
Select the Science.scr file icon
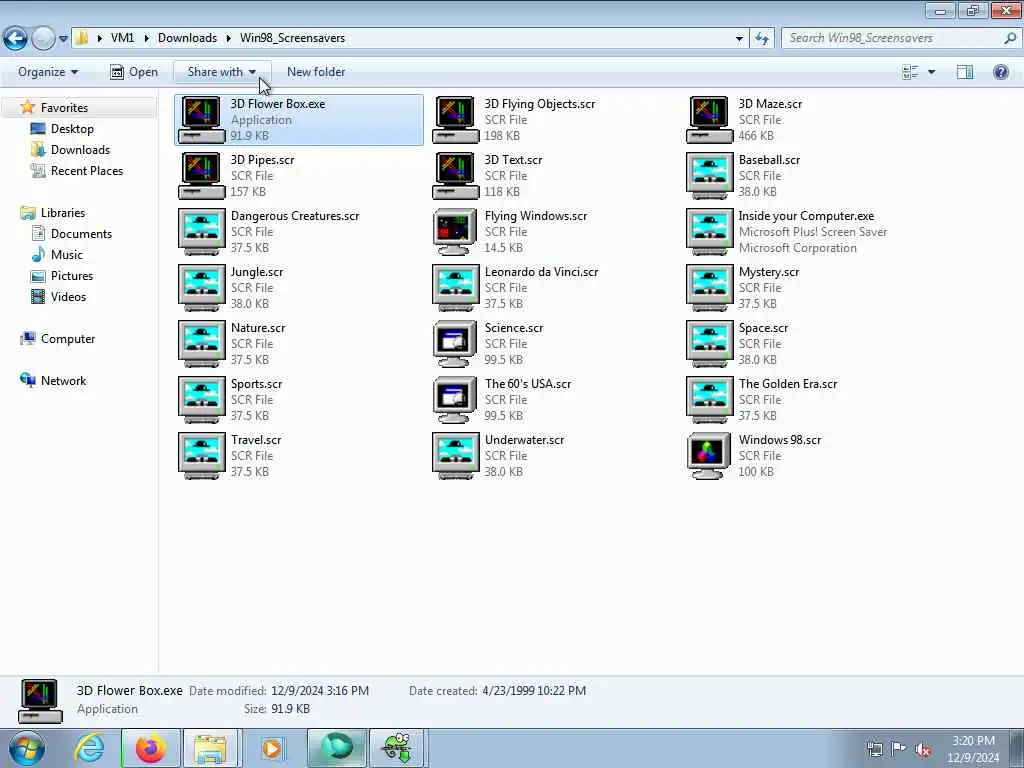pyautogui.click(x=455, y=344)
